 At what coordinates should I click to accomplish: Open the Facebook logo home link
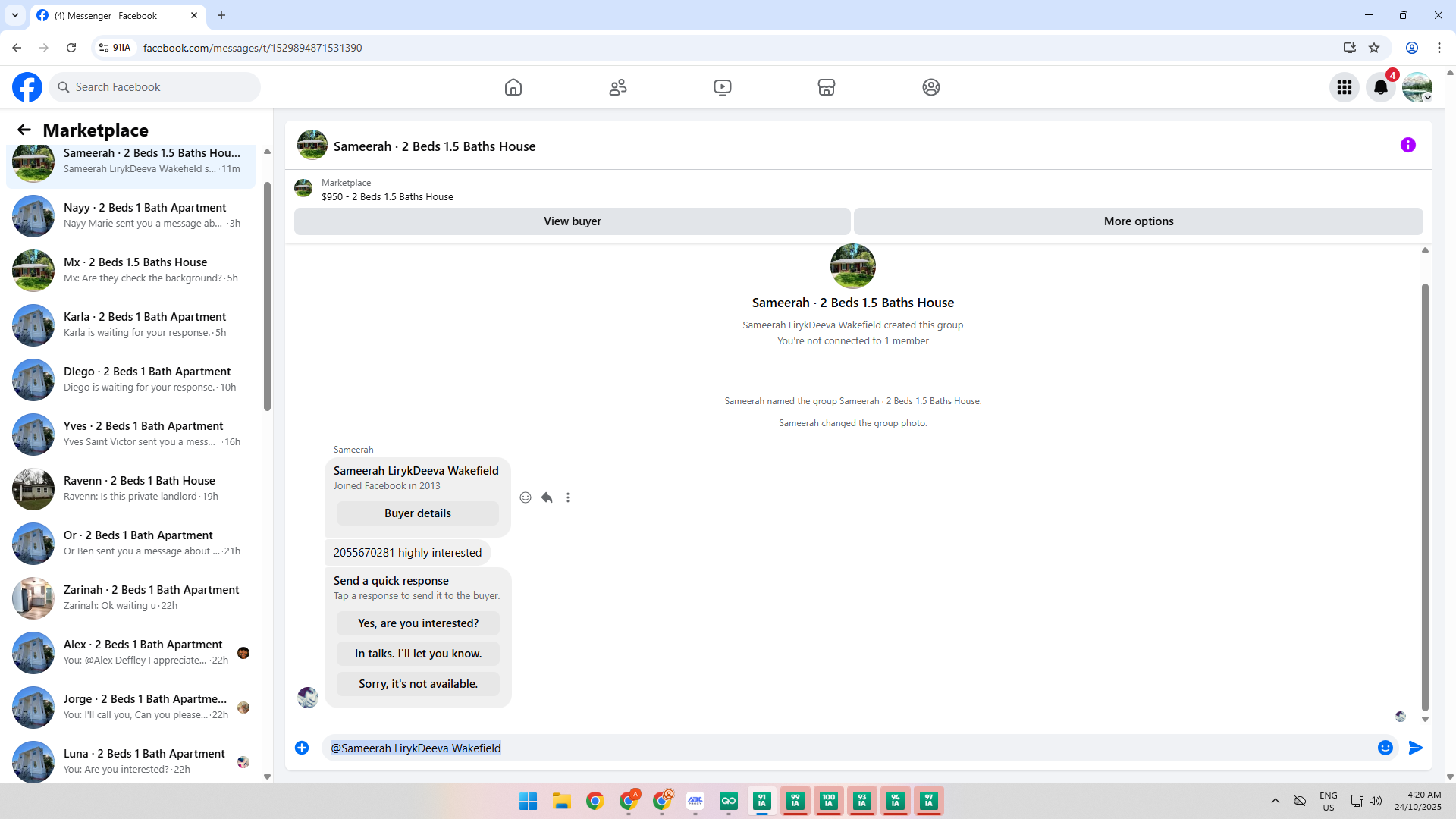pyautogui.click(x=27, y=87)
